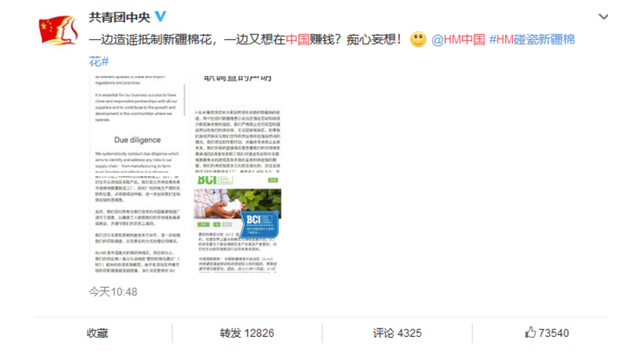Click 收藏 to favorite the post
This screenshot has height=361, width=640.
pos(97,333)
